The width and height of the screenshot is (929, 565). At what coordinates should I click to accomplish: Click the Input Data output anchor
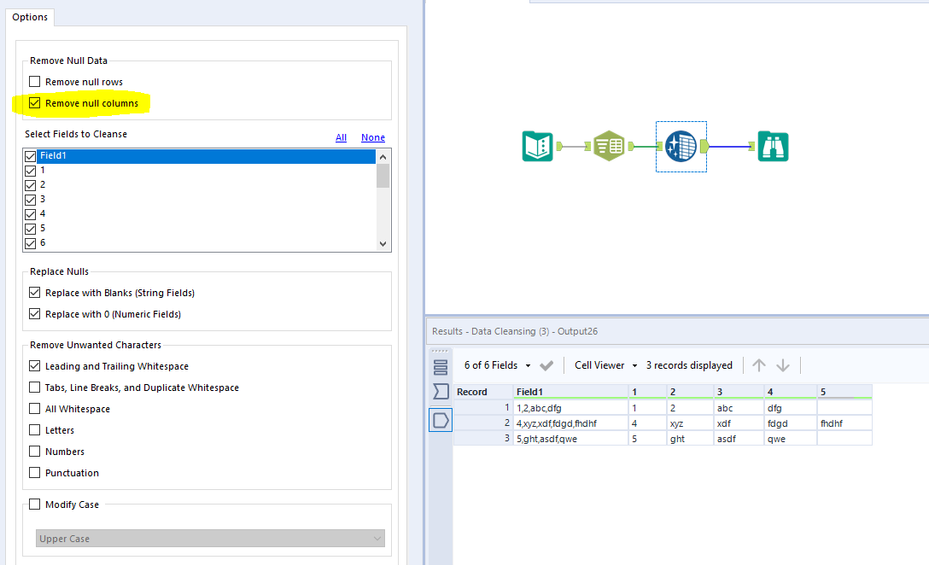tap(559, 146)
